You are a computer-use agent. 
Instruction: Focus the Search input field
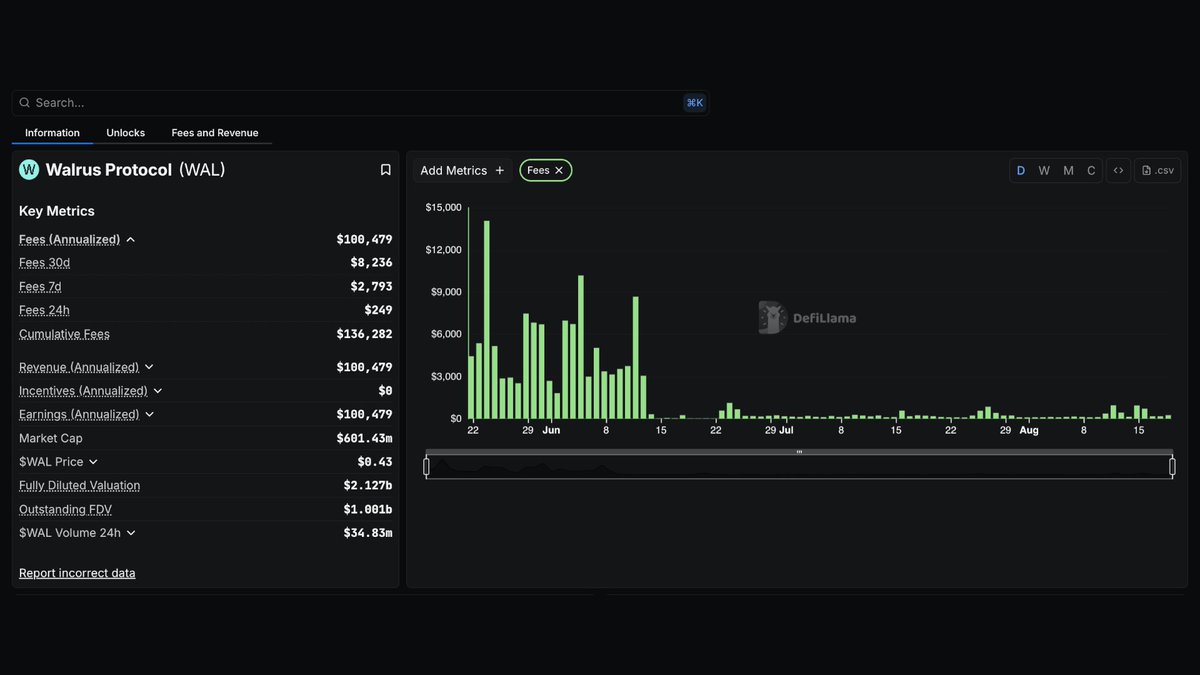tap(360, 103)
